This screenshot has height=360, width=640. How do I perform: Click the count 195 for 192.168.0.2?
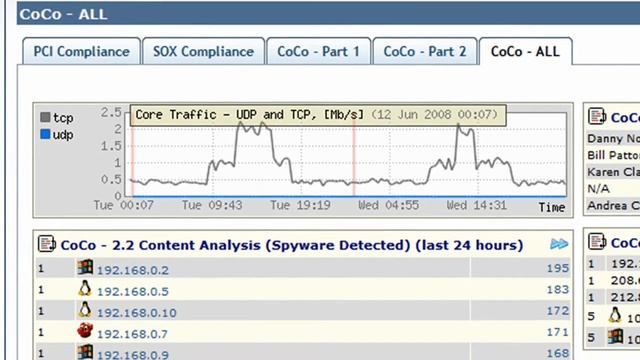tap(558, 268)
